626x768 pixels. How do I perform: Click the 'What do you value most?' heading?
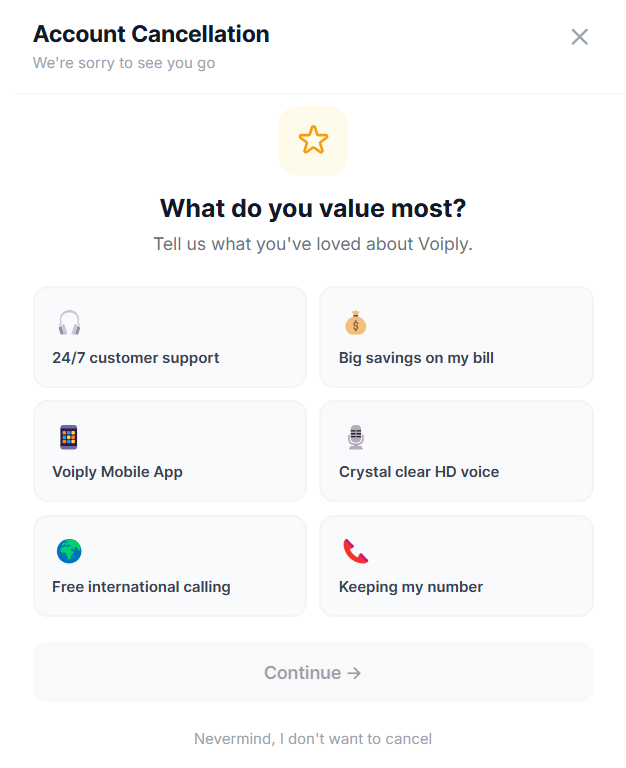click(x=313, y=209)
